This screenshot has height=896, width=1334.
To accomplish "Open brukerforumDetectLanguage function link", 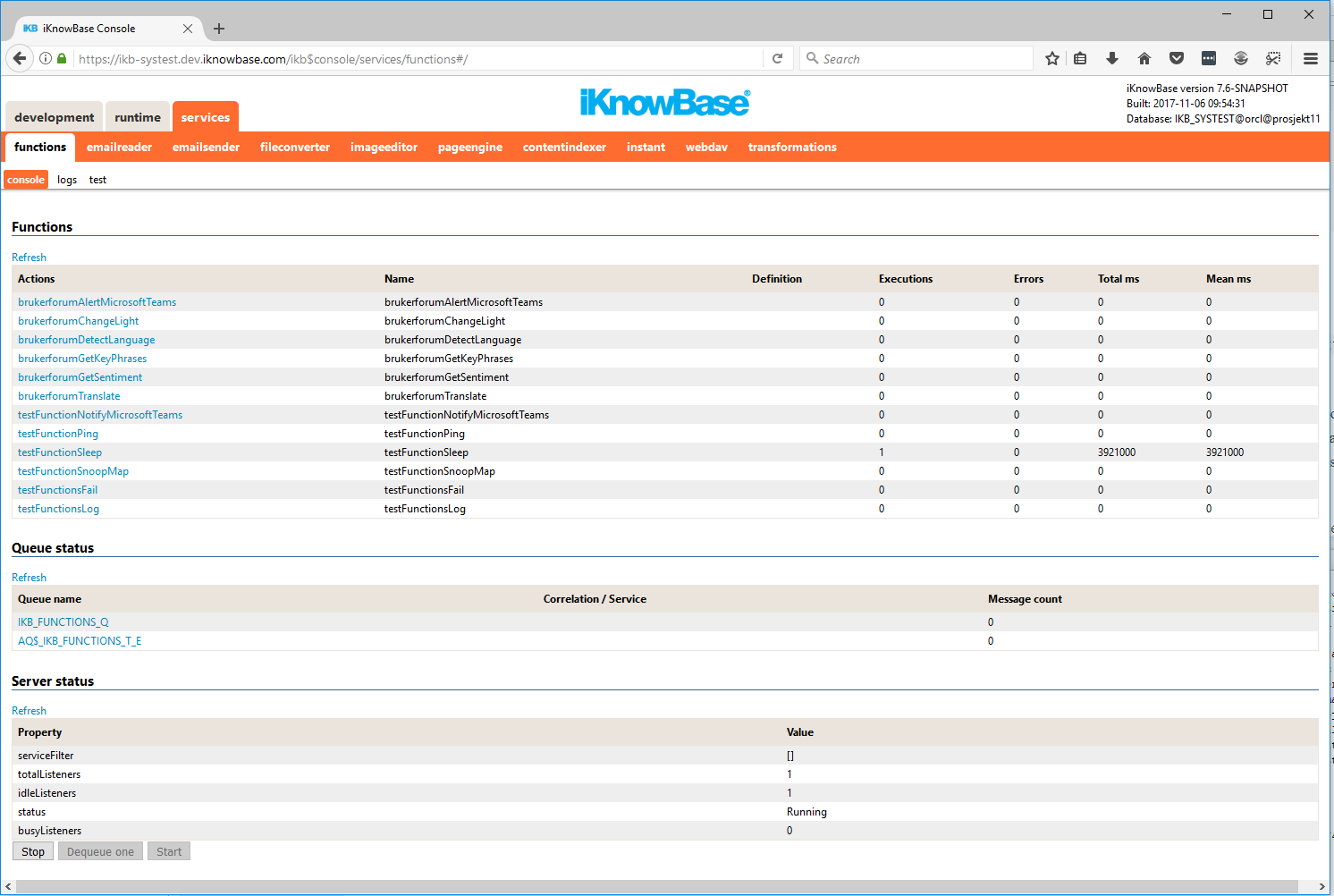I will tap(86, 340).
